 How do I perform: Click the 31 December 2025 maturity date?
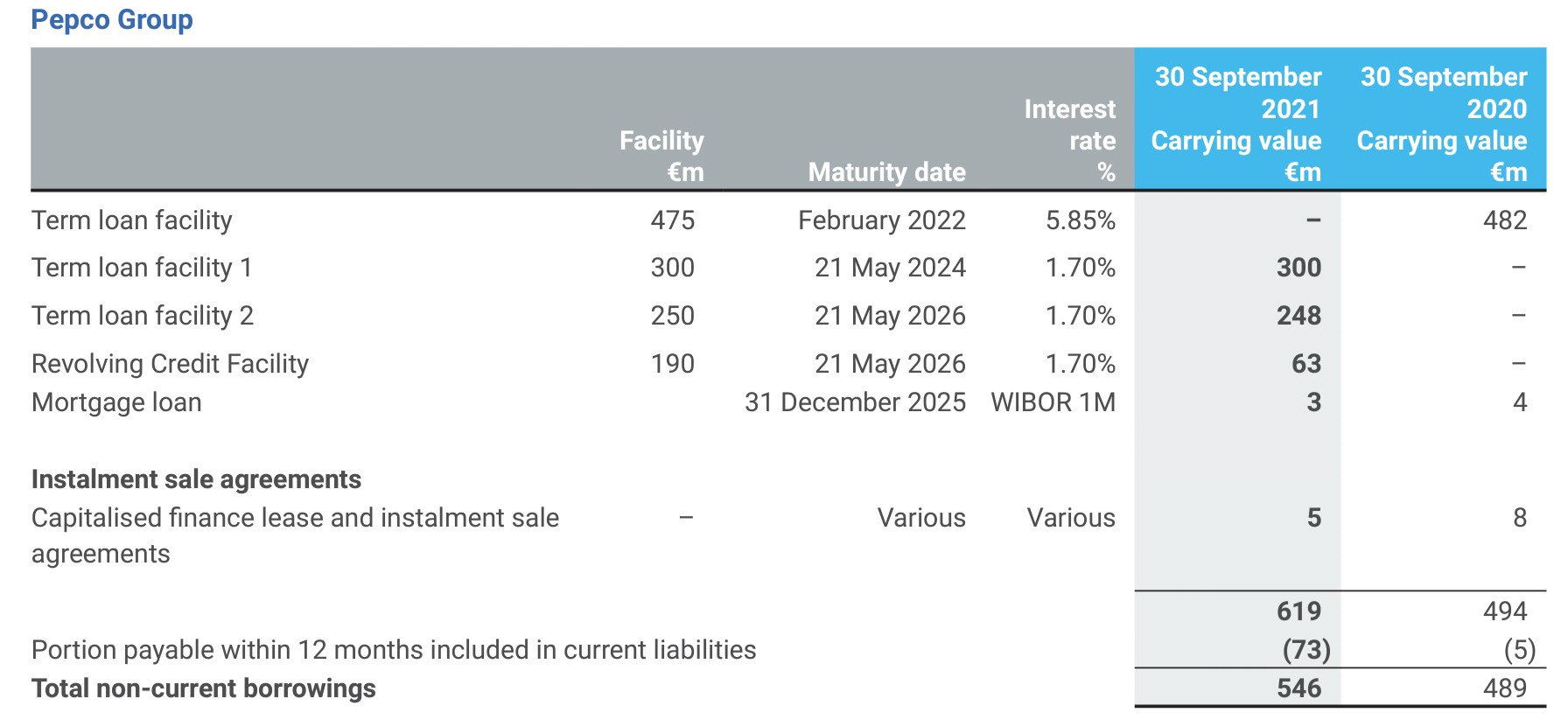(855, 402)
